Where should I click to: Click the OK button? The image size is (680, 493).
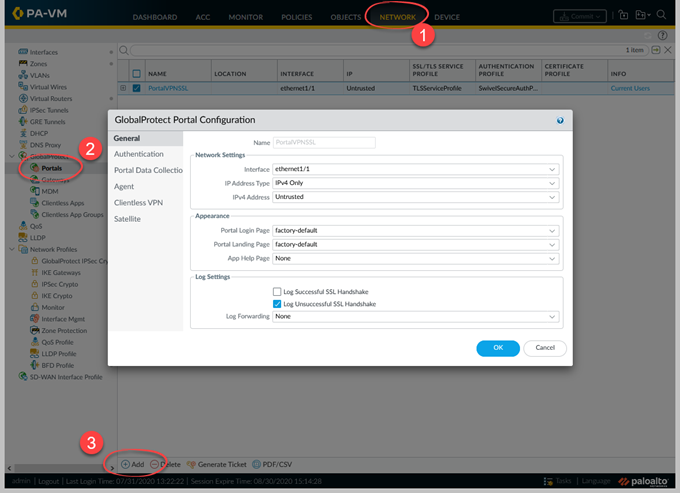click(x=498, y=348)
